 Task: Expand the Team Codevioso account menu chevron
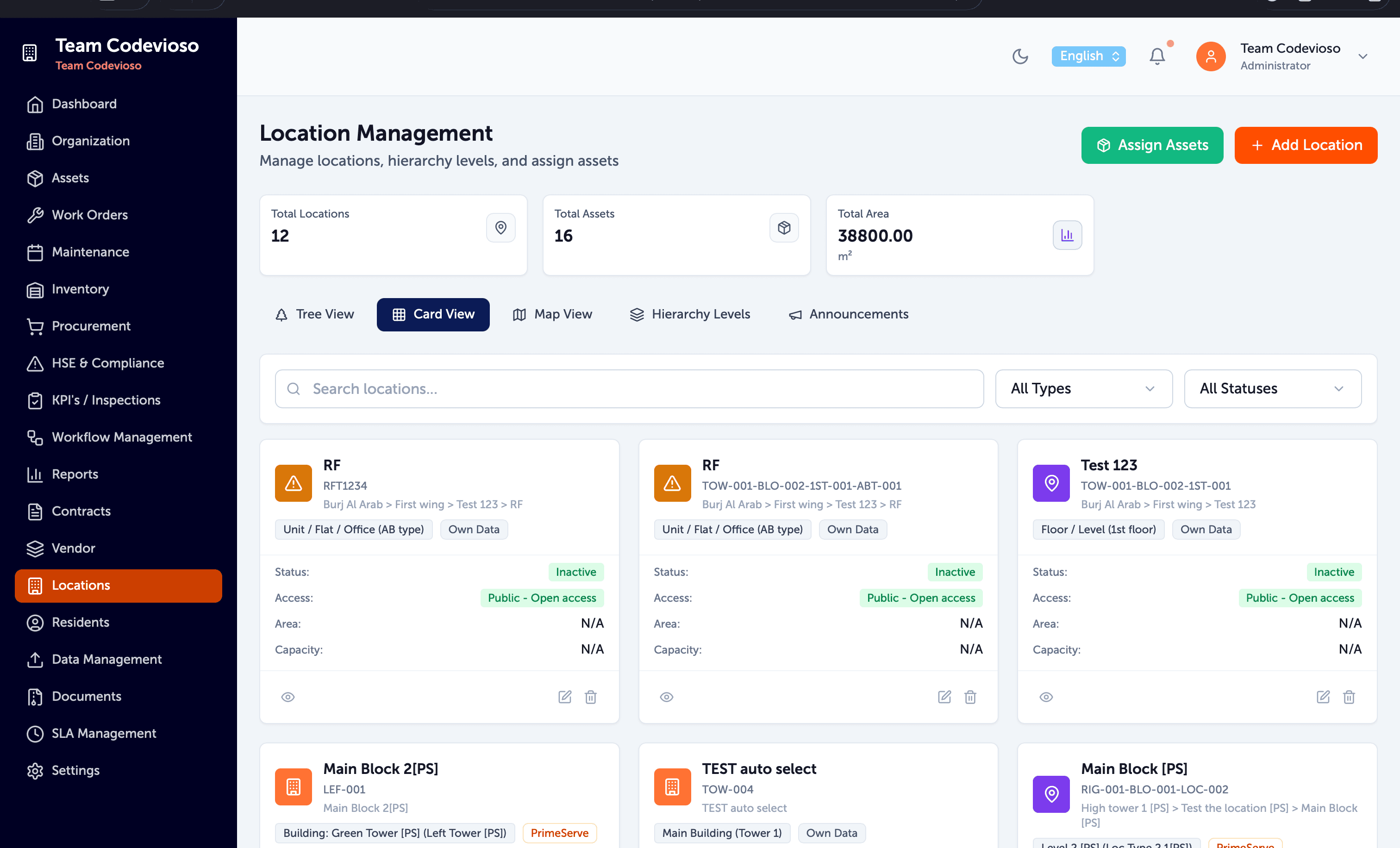(1362, 56)
